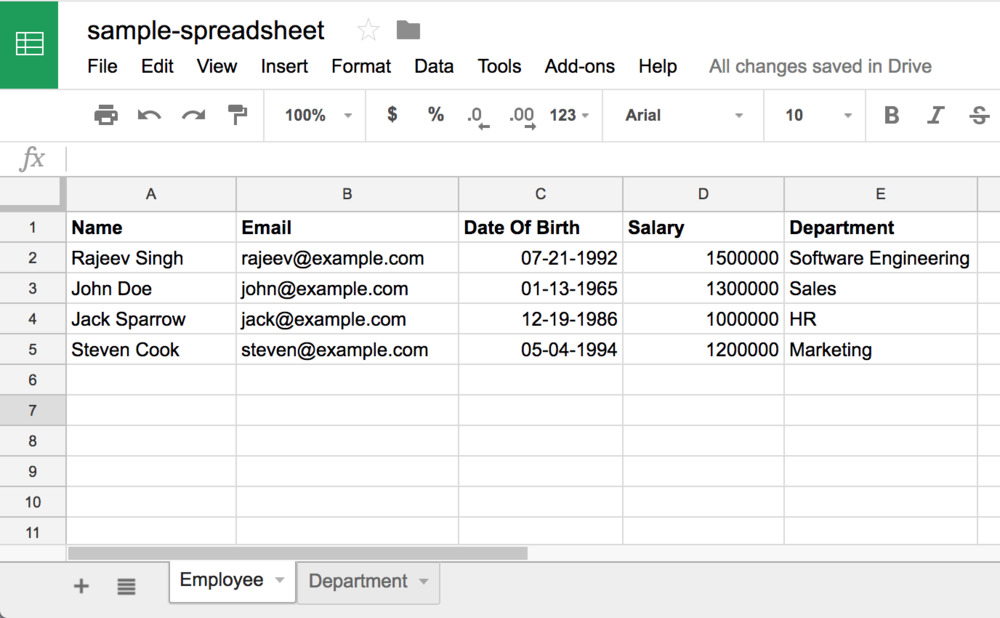Click the Print icon
This screenshot has height=618, width=1000.
106,115
